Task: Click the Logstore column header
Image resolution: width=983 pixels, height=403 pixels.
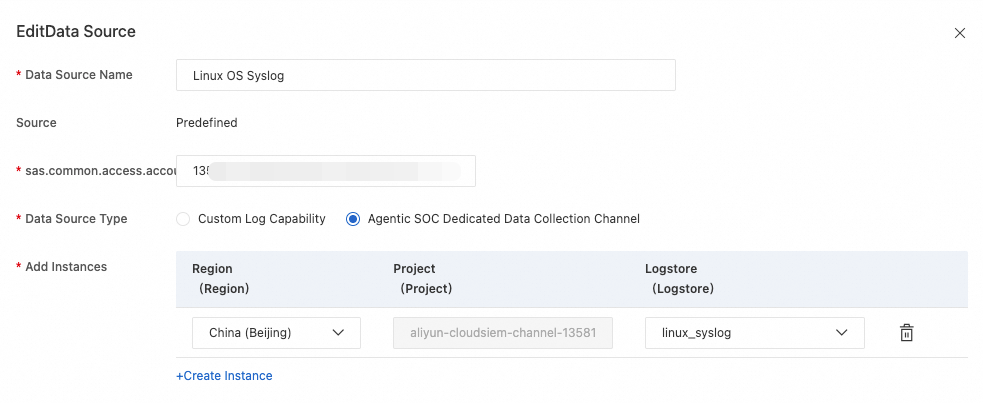Action: (680, 279)
